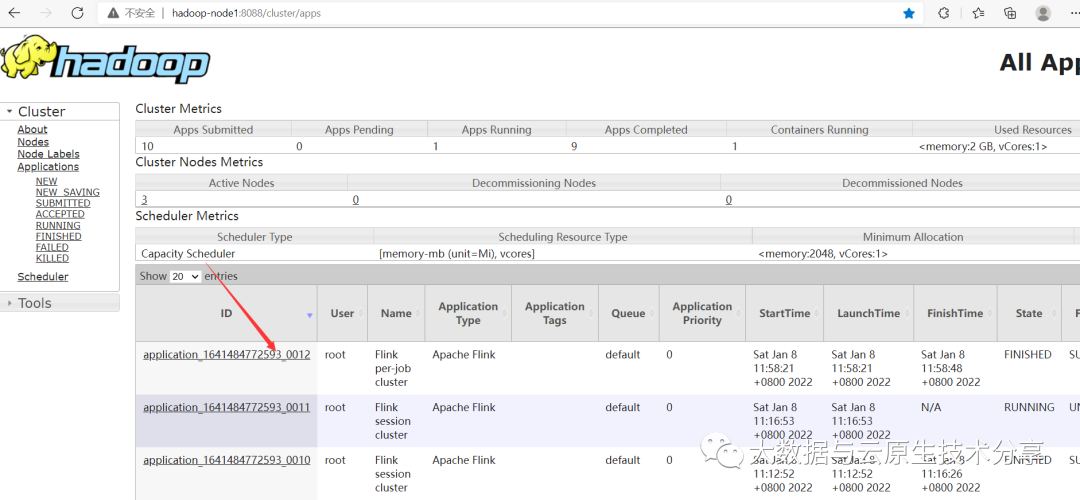Open application_1641484772593_0011 details
Viewport: 1080px width, 500px height.
coord(226,408)
